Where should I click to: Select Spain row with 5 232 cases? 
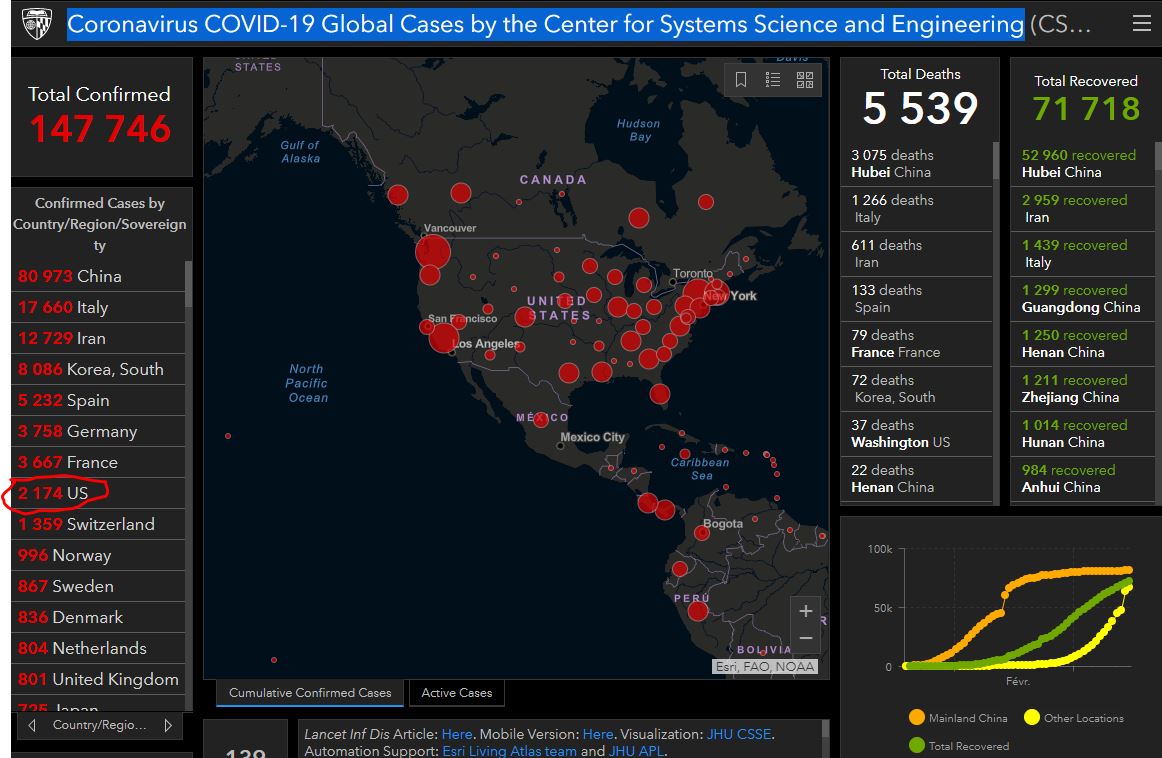98,400
